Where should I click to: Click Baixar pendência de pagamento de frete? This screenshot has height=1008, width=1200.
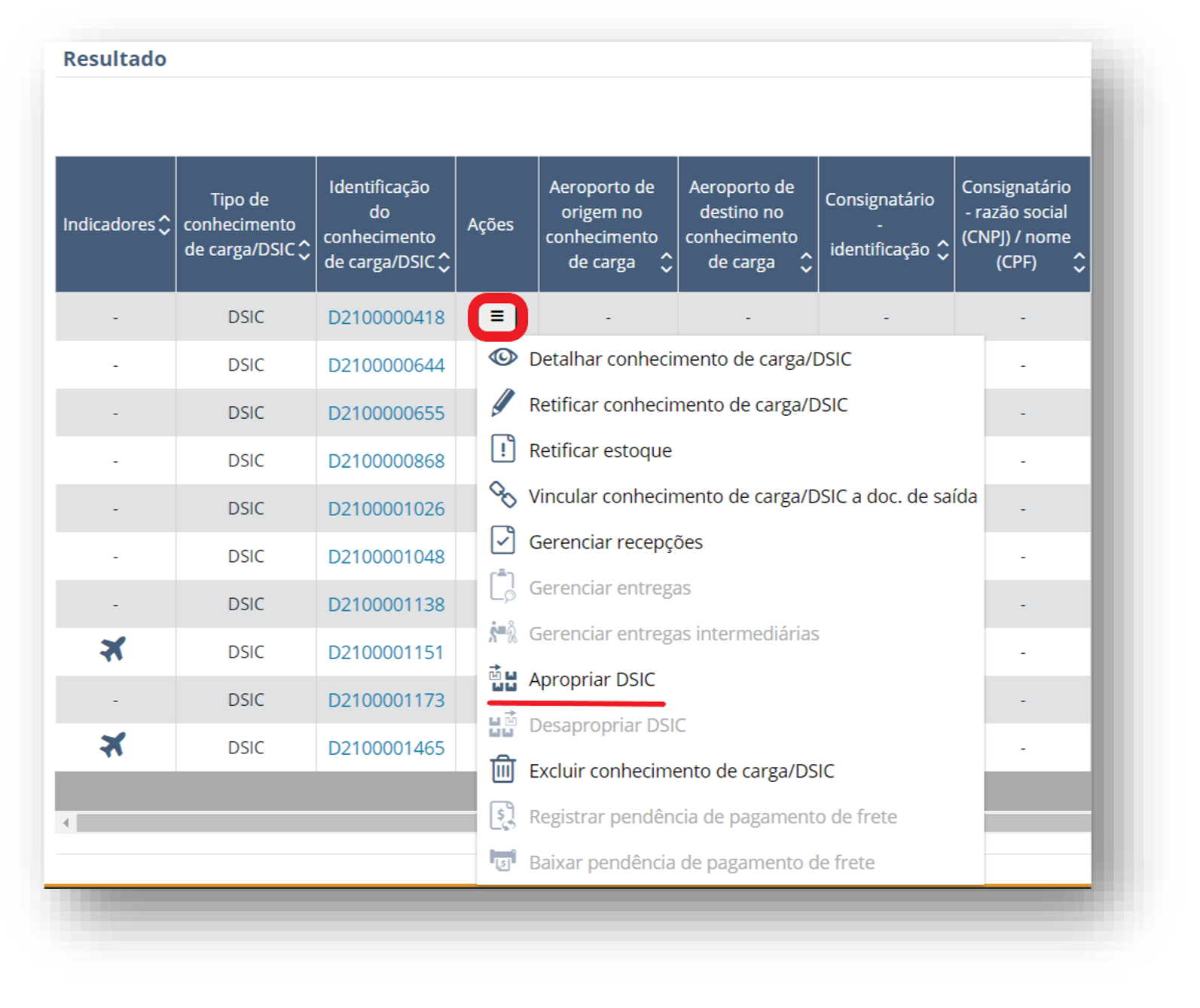[x=701, y=863]
